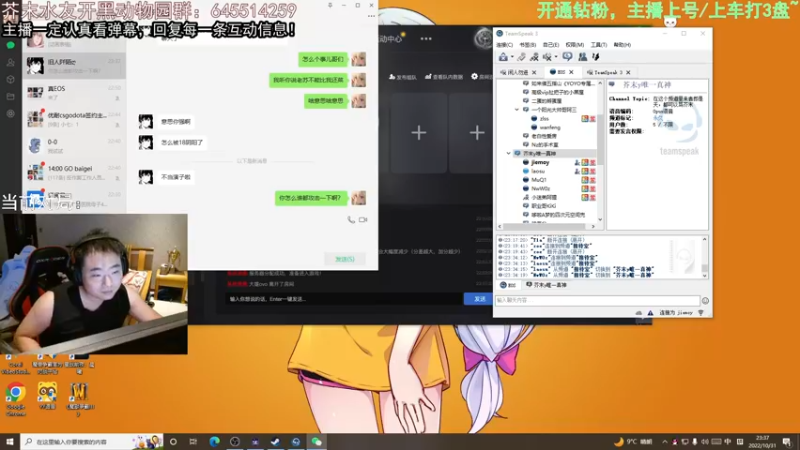This screenshot has width=800, height=450.
Task: Open the three-dots menu in the game platform header
Action: coord(426,39)
